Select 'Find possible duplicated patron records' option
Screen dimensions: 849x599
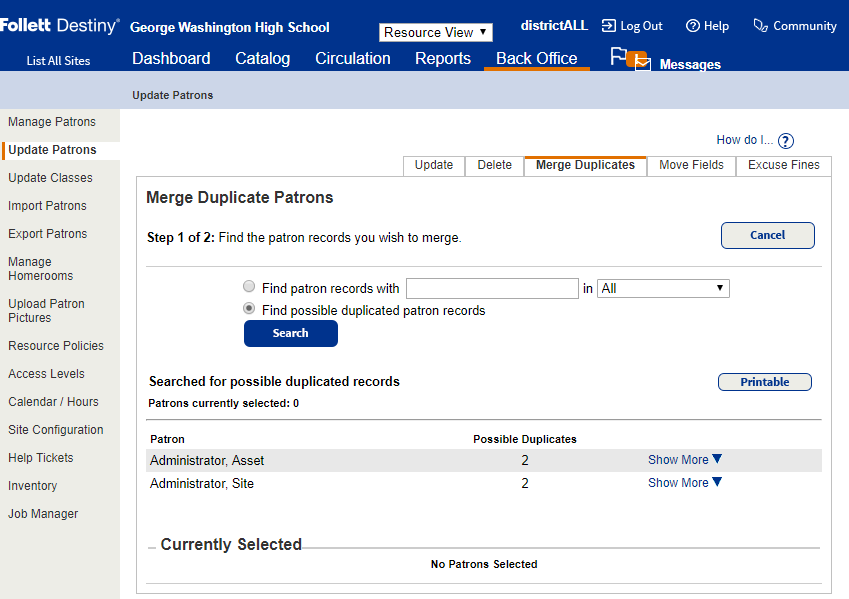(249, 310)
